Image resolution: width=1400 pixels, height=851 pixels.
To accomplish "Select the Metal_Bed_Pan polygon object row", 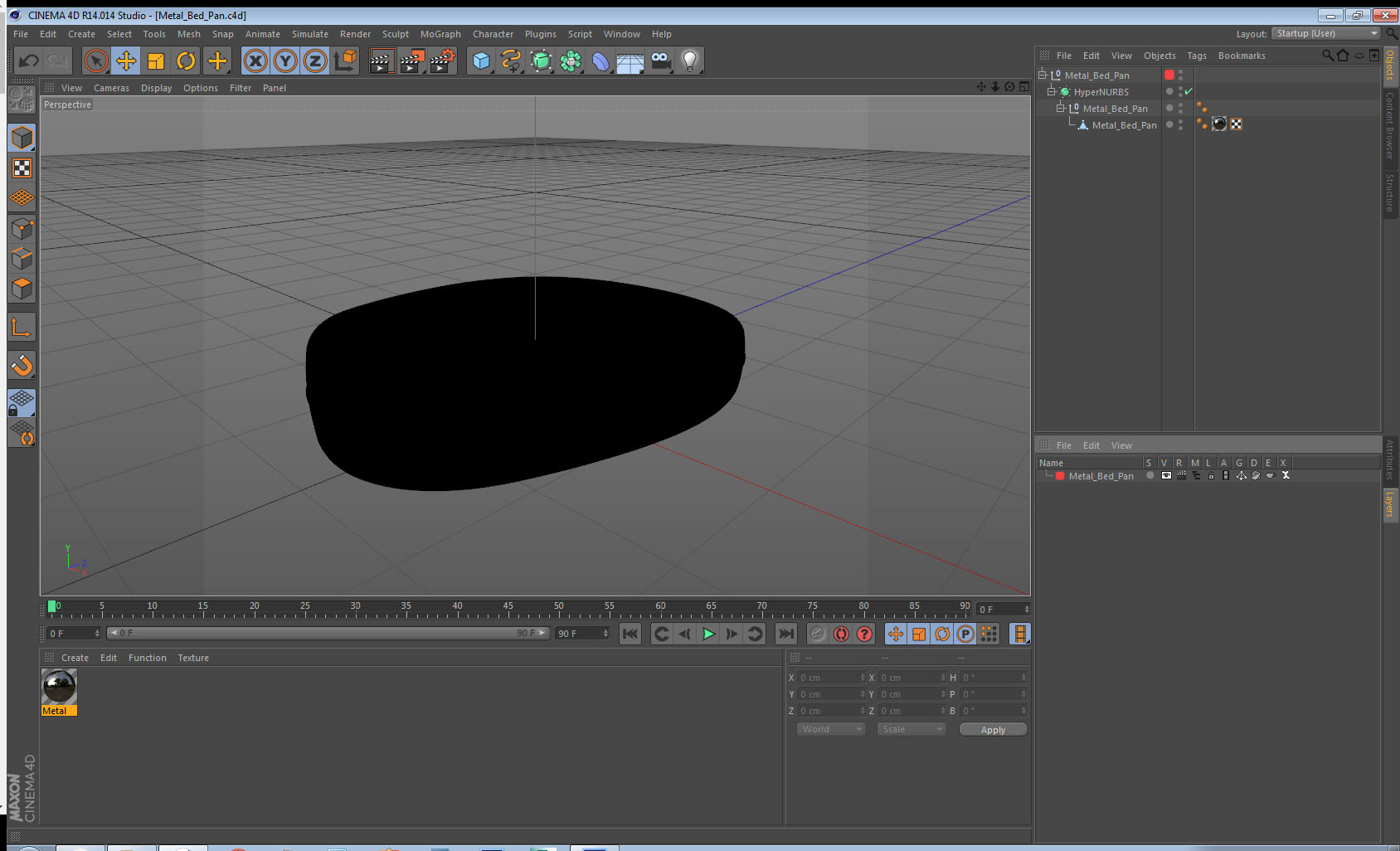I will coord(1124,125).
